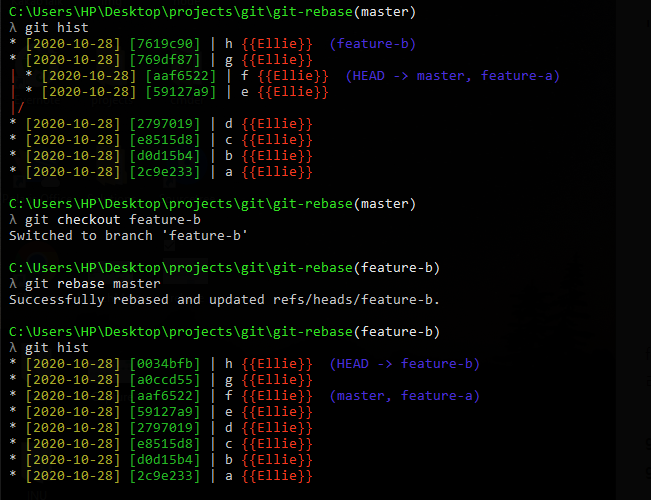Image resolution: width=651 pixels, height=500 pixels.
Task: Click the "(HEAD -> feature-b)" ref label
Action: [x=405, y=364]
